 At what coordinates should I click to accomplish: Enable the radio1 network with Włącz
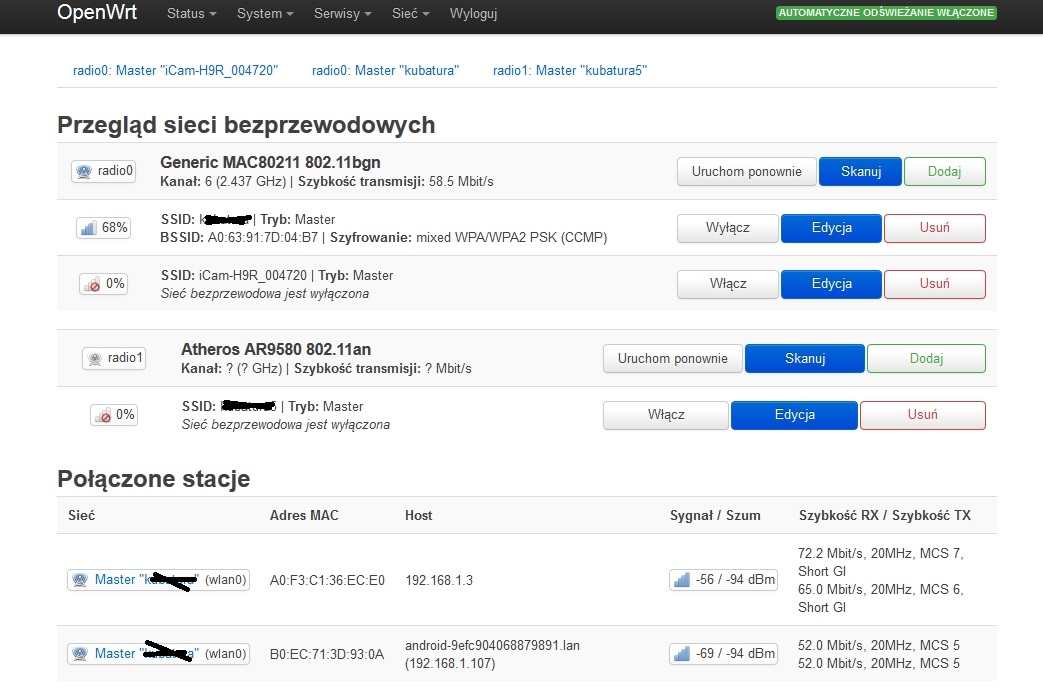click(x=665, y=414)
